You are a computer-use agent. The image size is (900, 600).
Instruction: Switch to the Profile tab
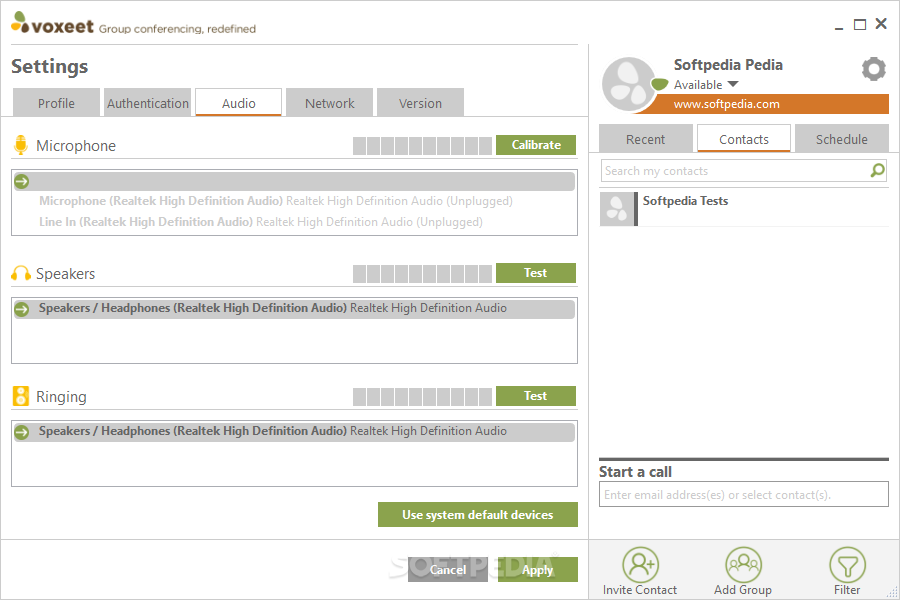[56, 103]
